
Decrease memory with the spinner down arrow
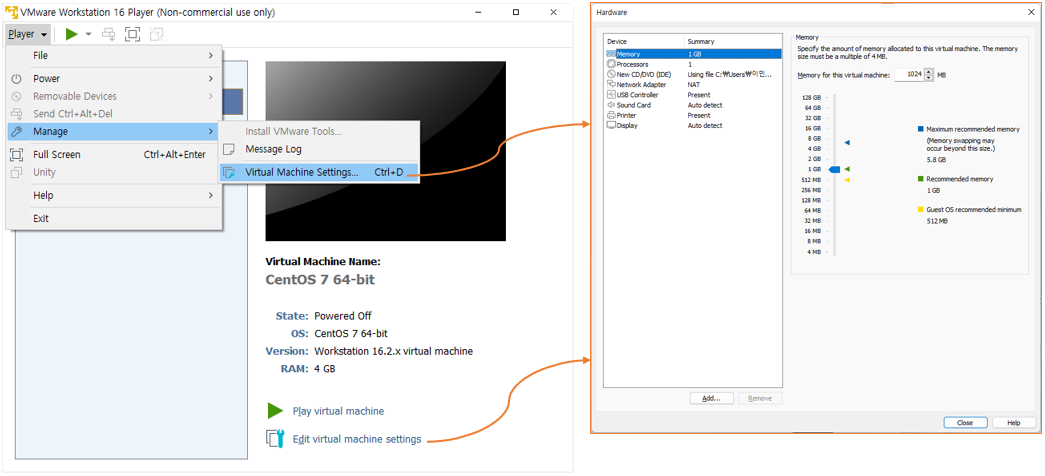point(930,78)
